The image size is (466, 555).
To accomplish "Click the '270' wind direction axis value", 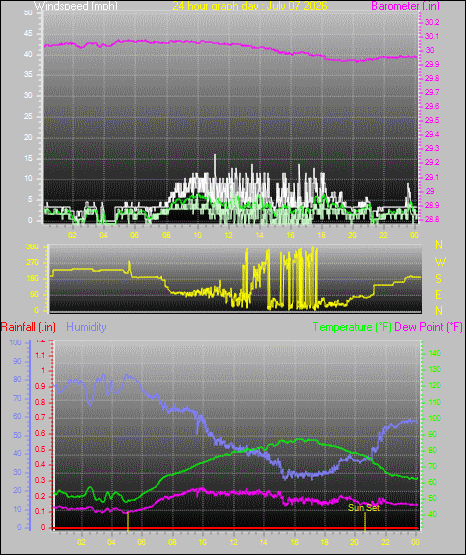I will [32, 263].
